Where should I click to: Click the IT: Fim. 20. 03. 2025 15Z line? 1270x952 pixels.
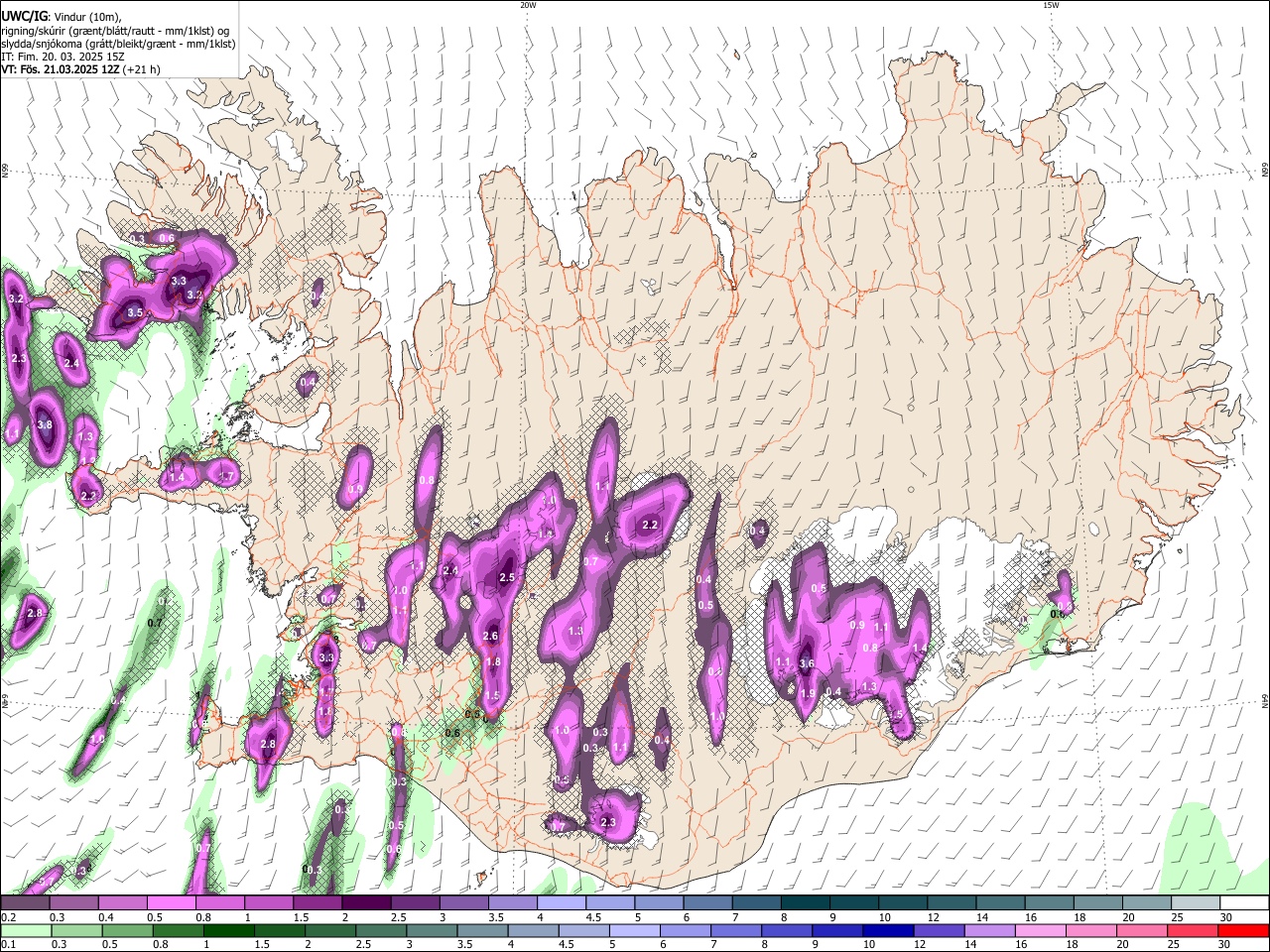tap(63, 57)
